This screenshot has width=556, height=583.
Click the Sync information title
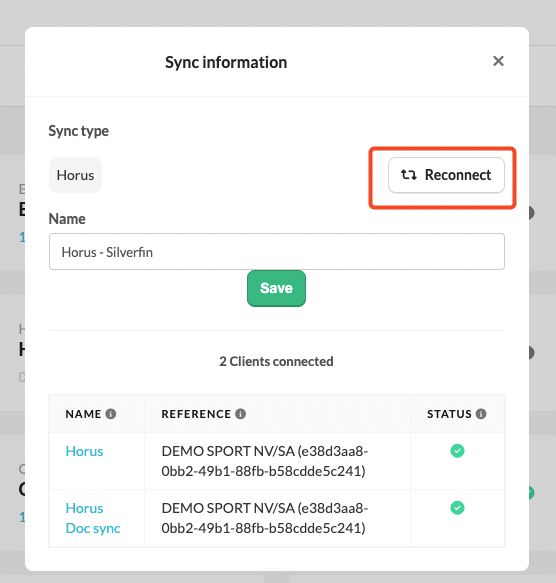point(226,62)
